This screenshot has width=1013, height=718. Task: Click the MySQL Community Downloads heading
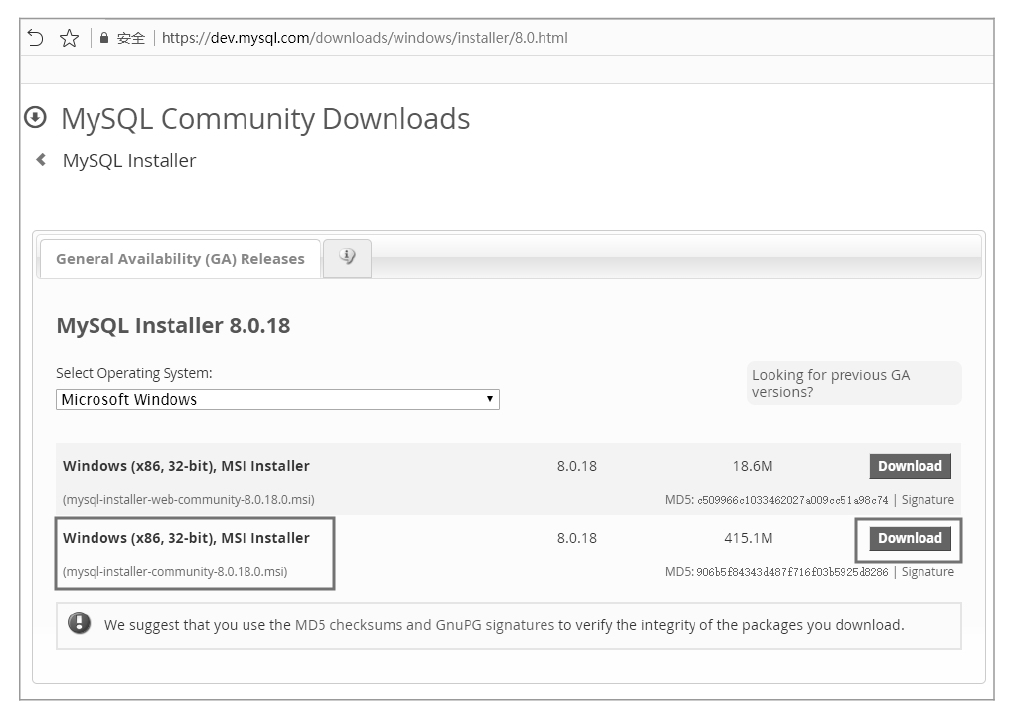[265, 118]
